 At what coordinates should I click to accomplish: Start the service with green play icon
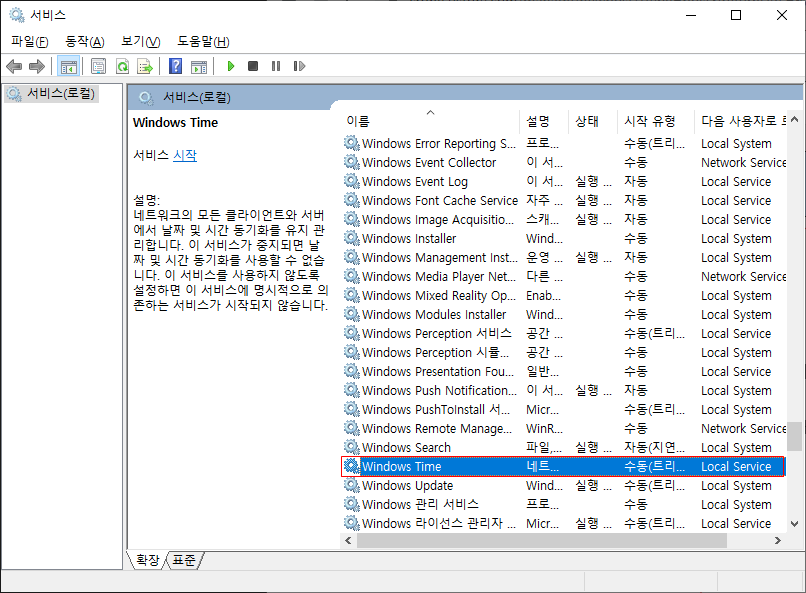click(x=231, y=66)
